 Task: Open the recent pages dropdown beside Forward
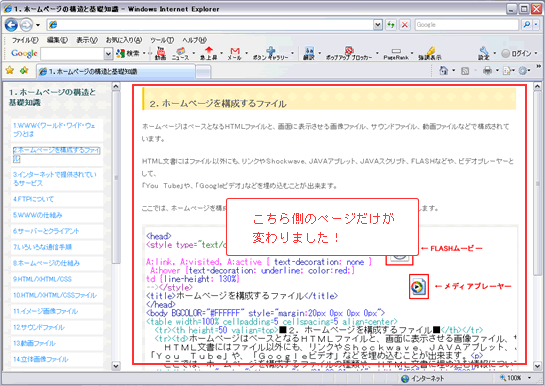pos(38,25)
